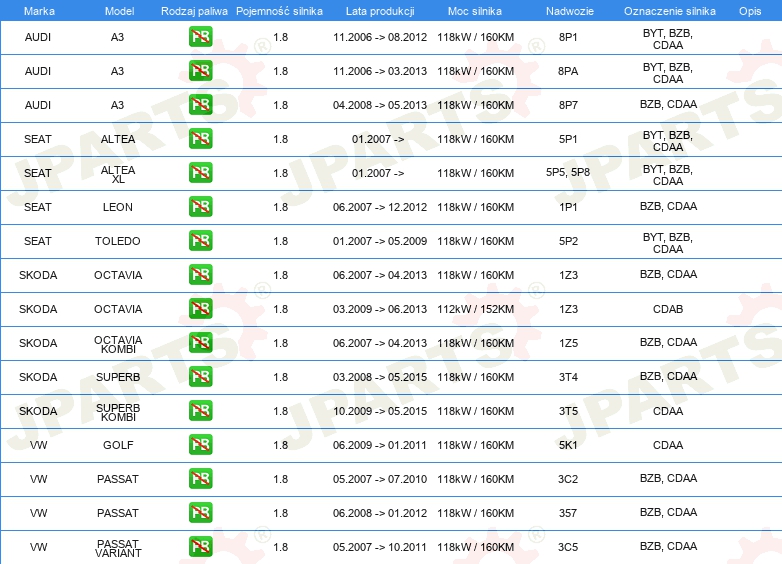Select the 5K1 body code cell
Image resolution: width=782 pixels, height=564 pixels.
(568, 445)
